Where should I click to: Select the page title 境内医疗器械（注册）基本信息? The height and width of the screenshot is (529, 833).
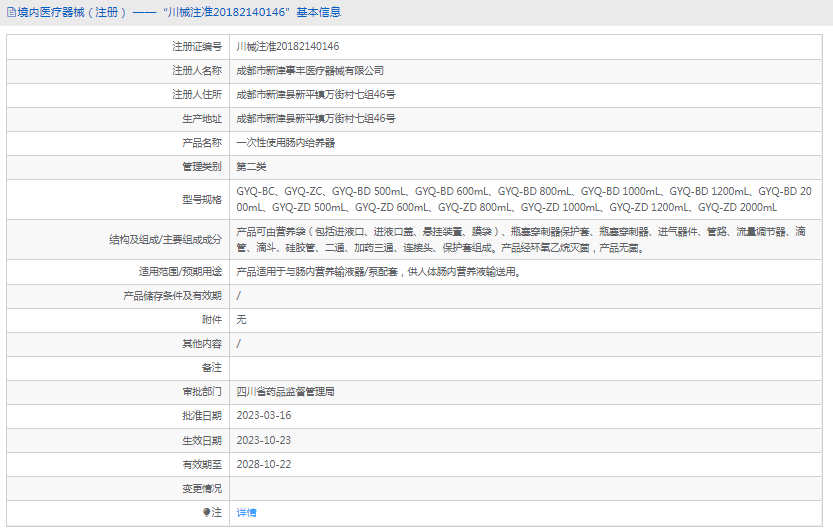[x=179, y=12]
